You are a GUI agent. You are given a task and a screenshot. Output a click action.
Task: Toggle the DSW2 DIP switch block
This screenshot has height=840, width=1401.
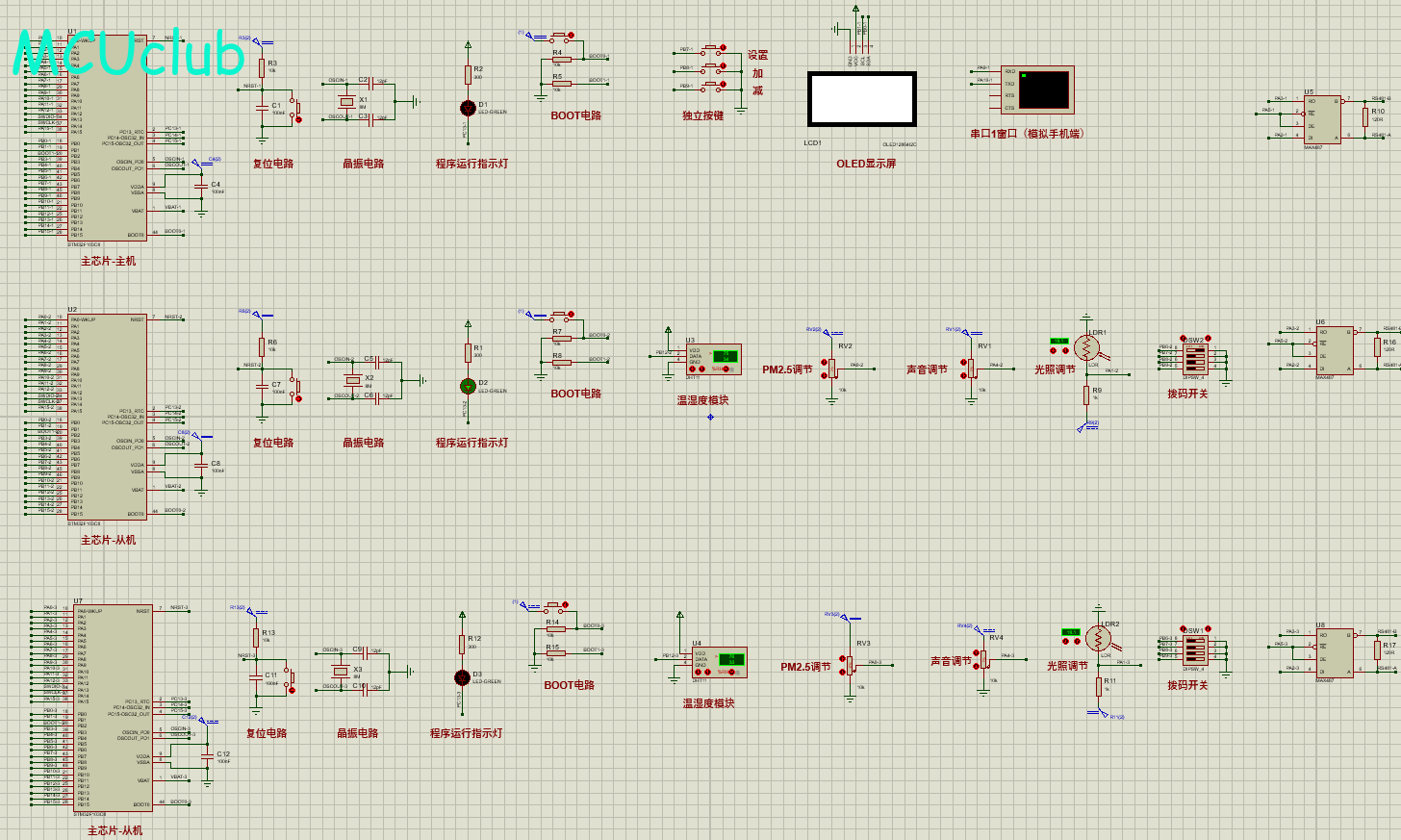(1195, 360)
